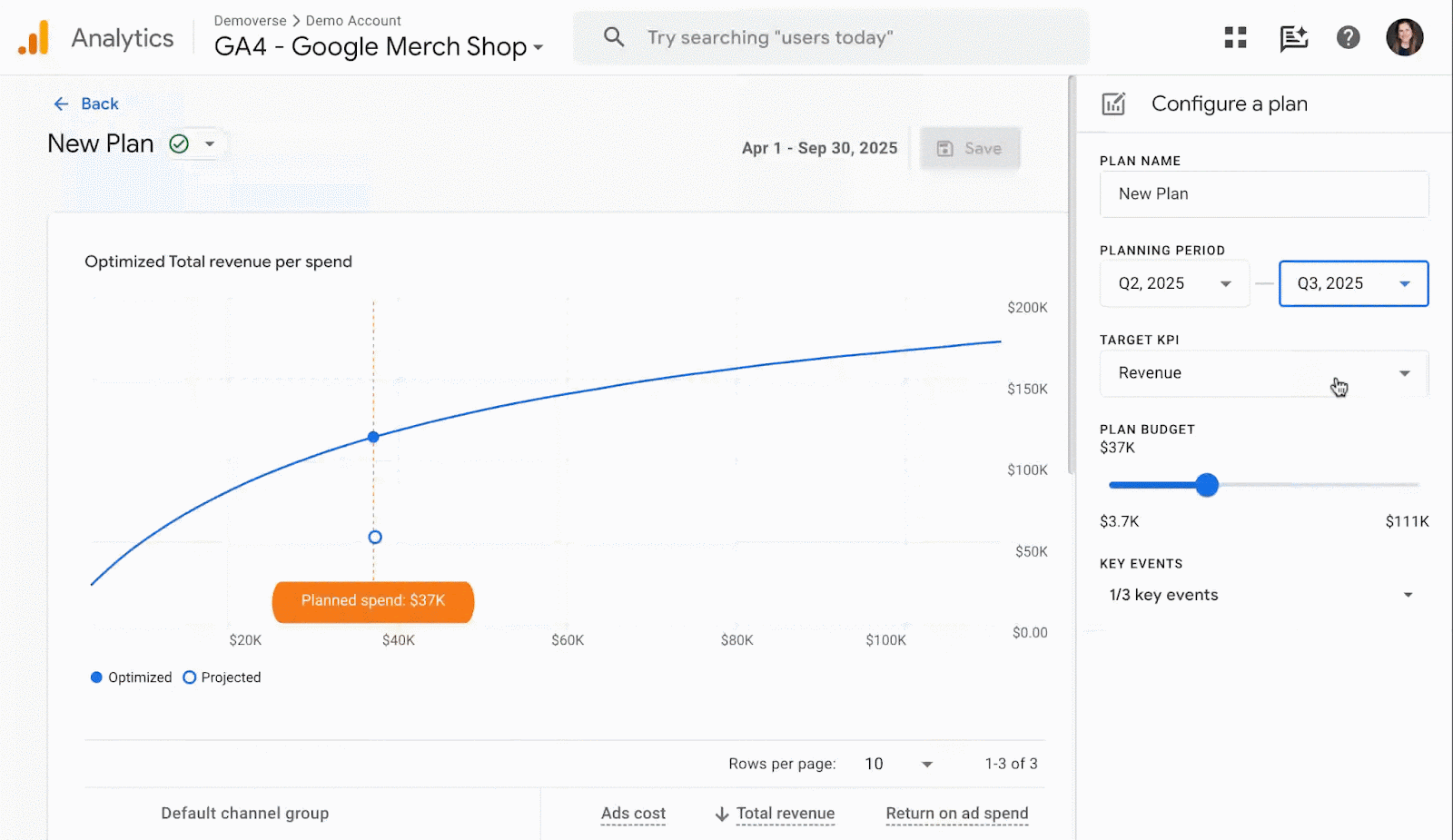Click the Google Analytics logo

[x=35, y=37]
